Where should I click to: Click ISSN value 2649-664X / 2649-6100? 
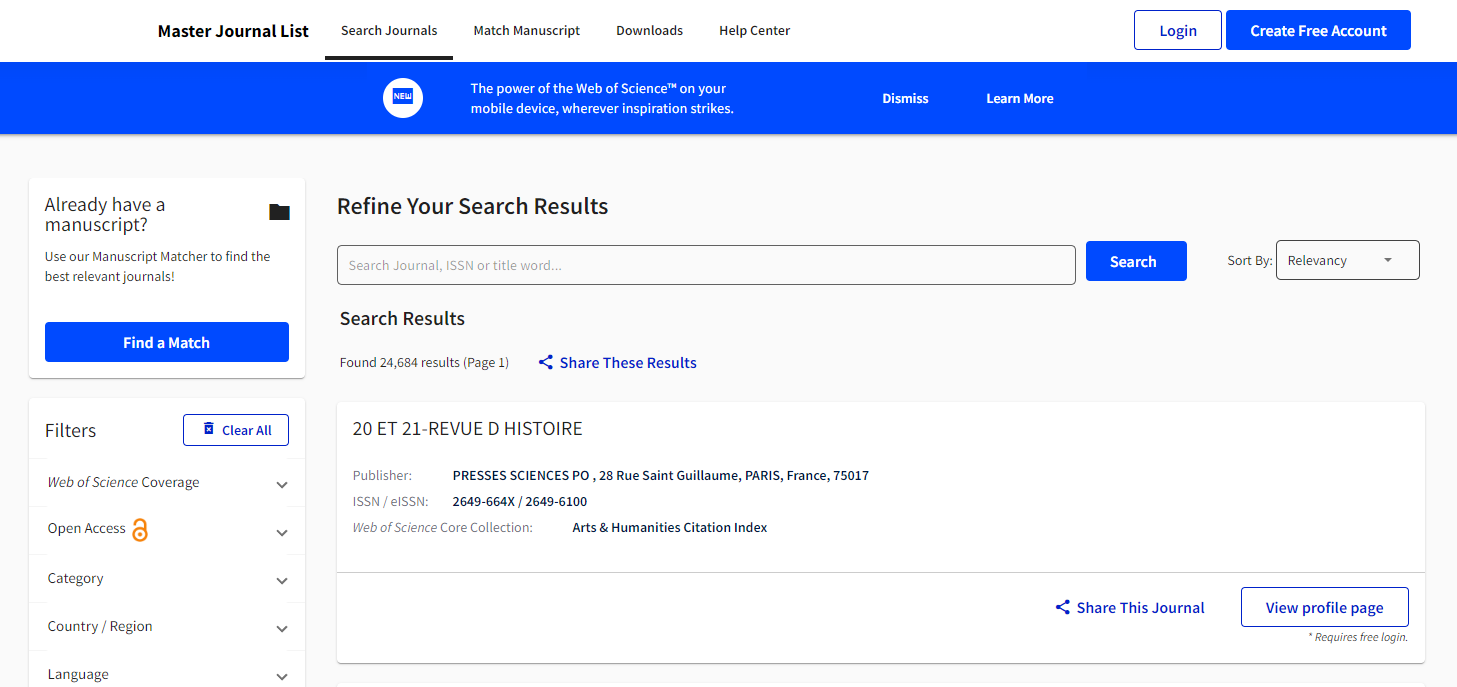(520, 501)
